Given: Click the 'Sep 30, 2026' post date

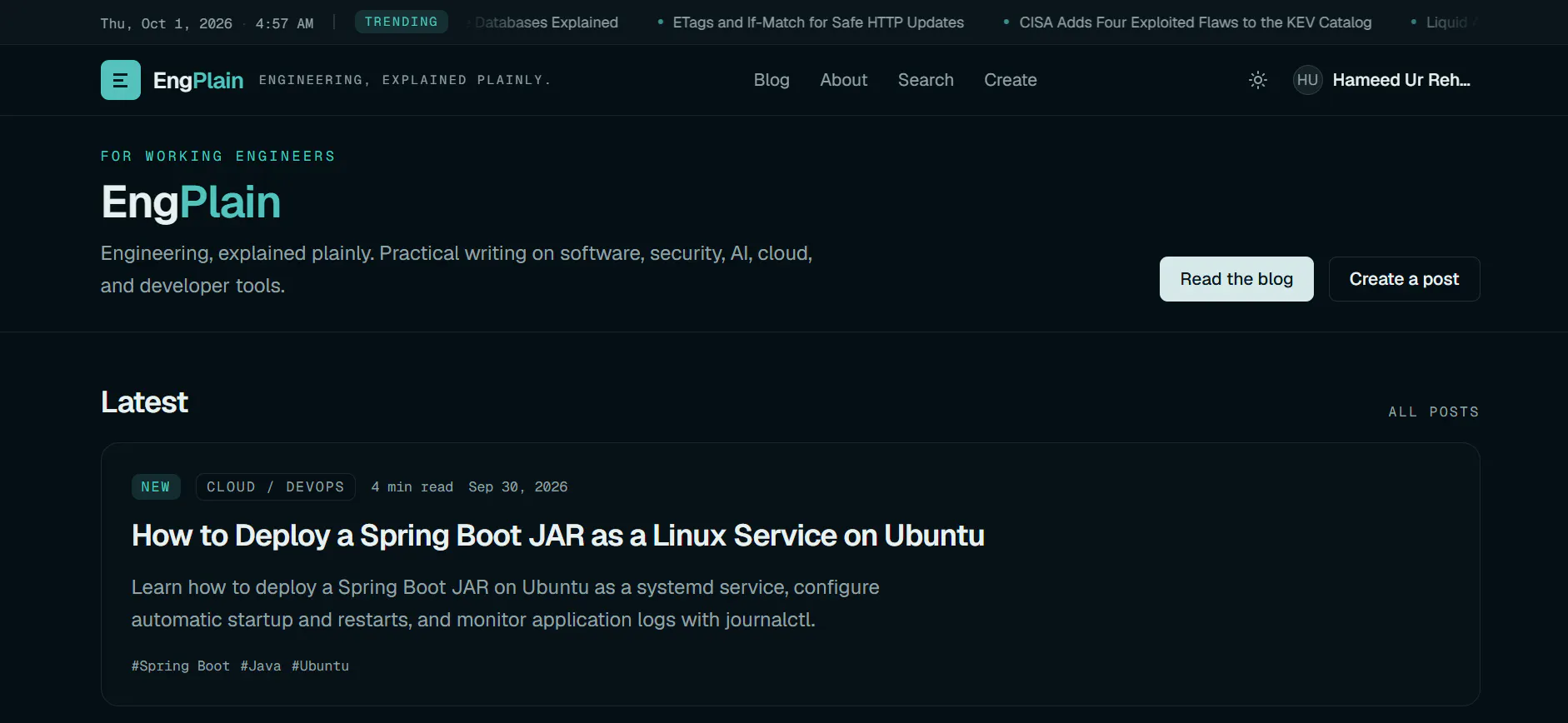Looking at the screenshot, I should (x=518, y=486).
